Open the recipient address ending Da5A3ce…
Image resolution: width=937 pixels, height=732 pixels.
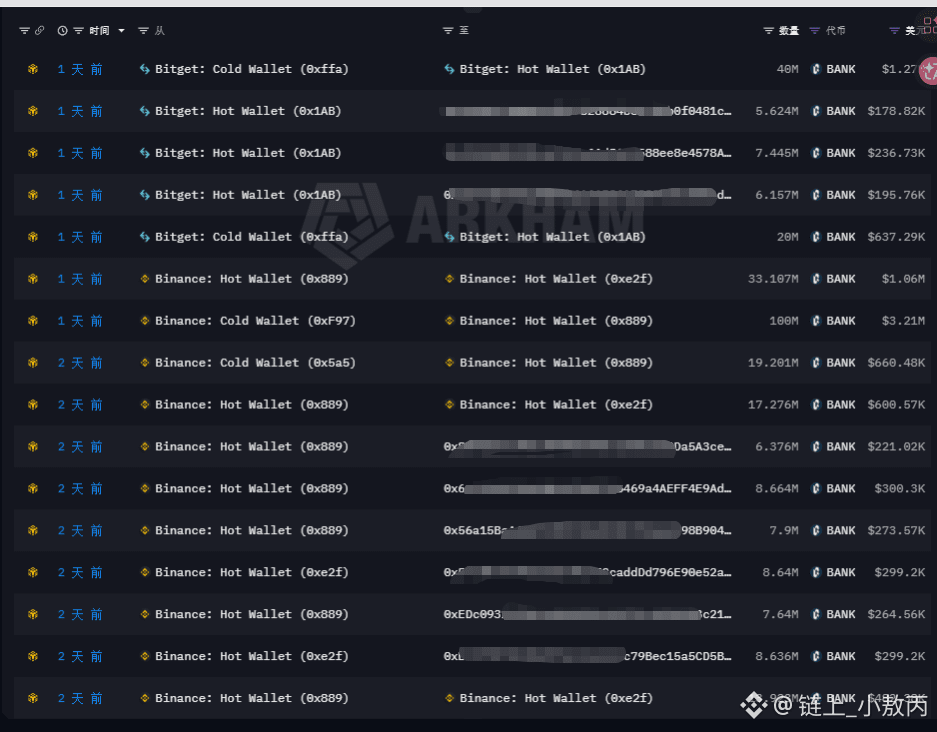(x=587, y=447)
